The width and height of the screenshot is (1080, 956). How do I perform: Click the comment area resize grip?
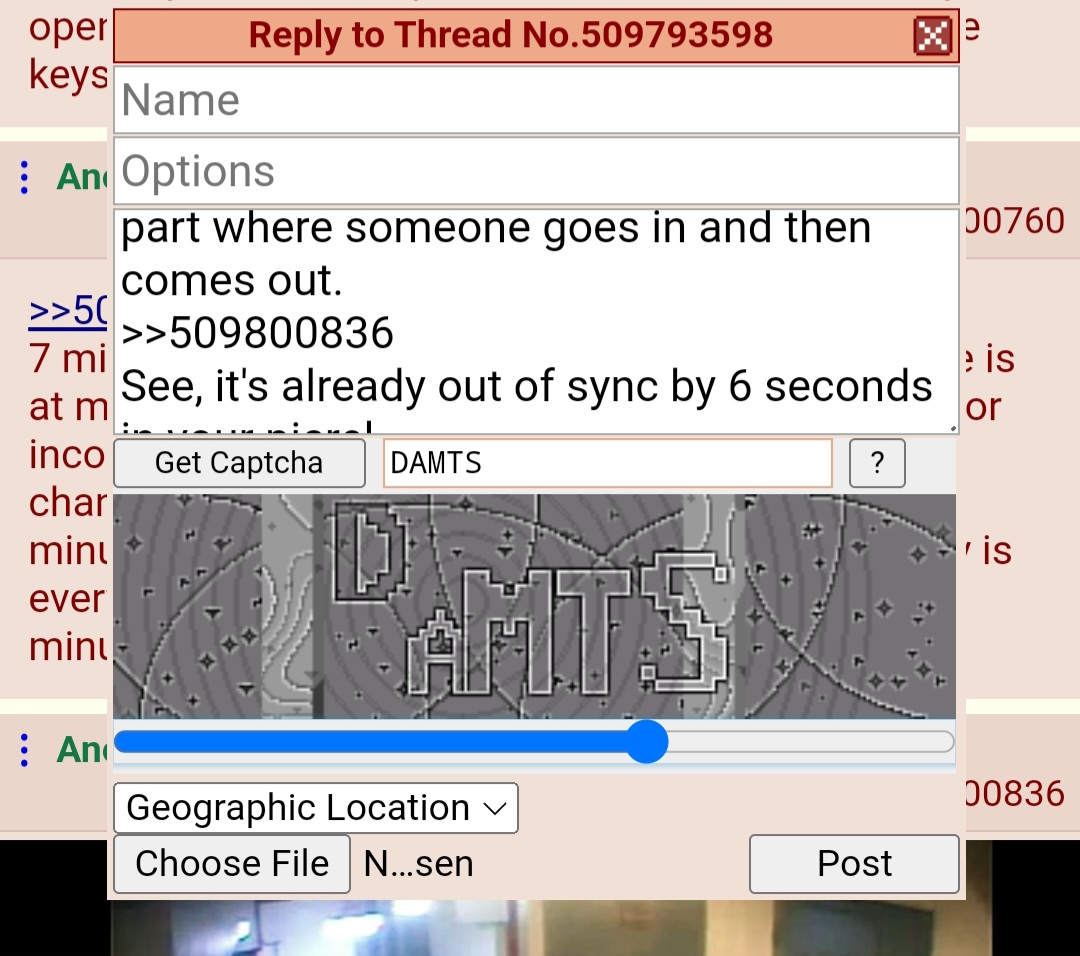point(953,428)
